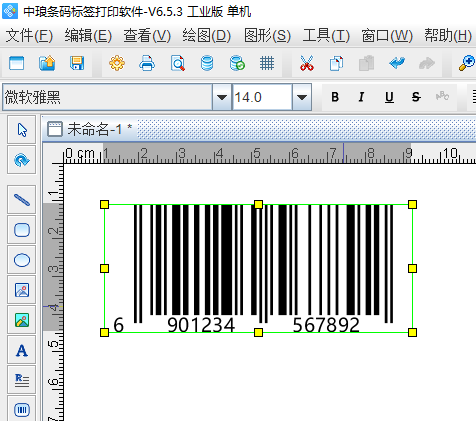This screenshot has width=476, height=421.
Task: Open the 绘图(D) menu
Action: click(x=206, y=36)
